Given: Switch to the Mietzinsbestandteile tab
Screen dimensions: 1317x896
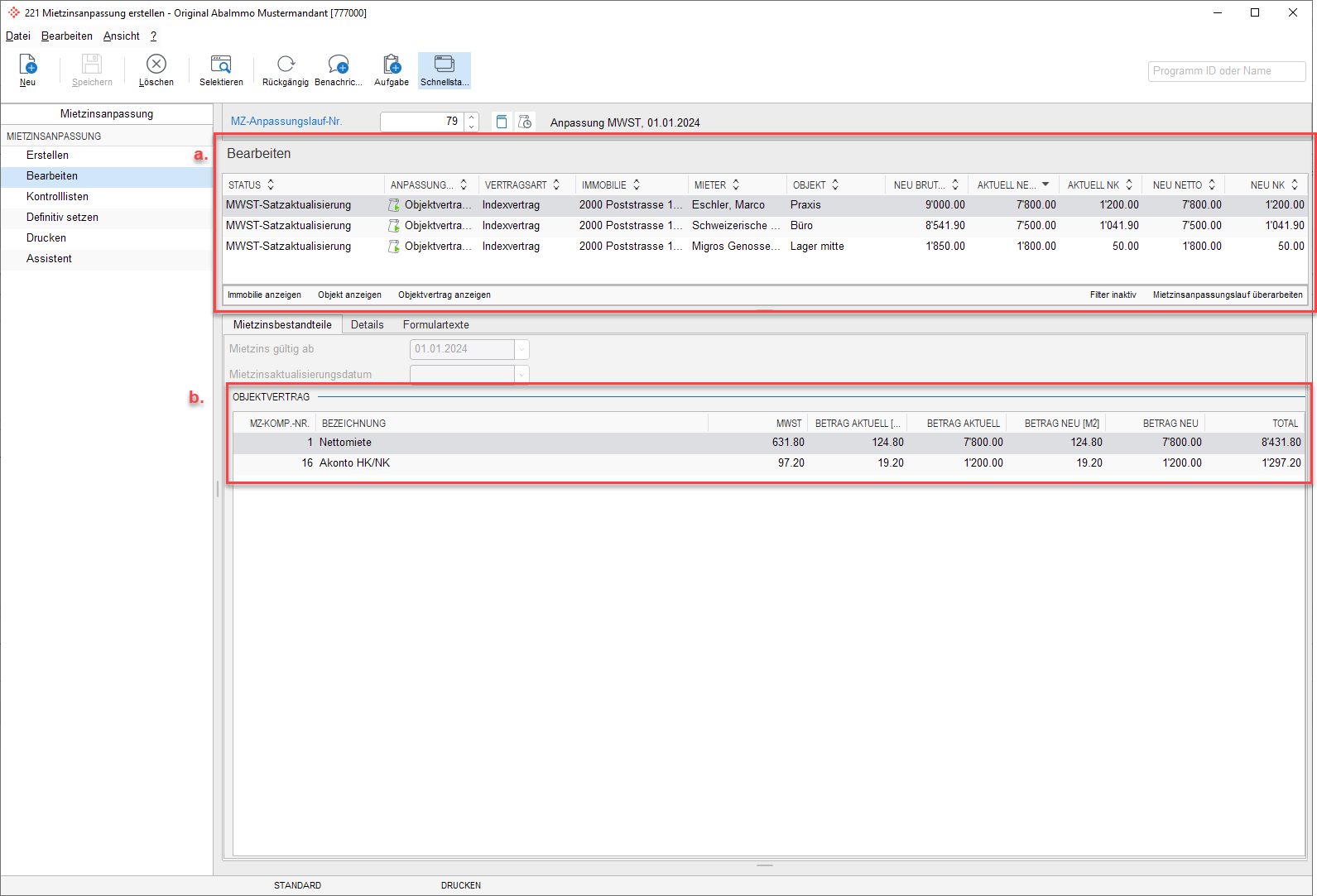Looking at the screenshot, I should pos(282,324).
